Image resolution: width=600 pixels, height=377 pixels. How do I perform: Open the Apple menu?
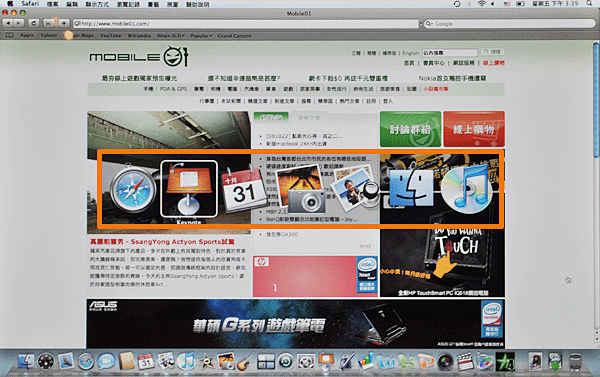[x=10, y=3]
